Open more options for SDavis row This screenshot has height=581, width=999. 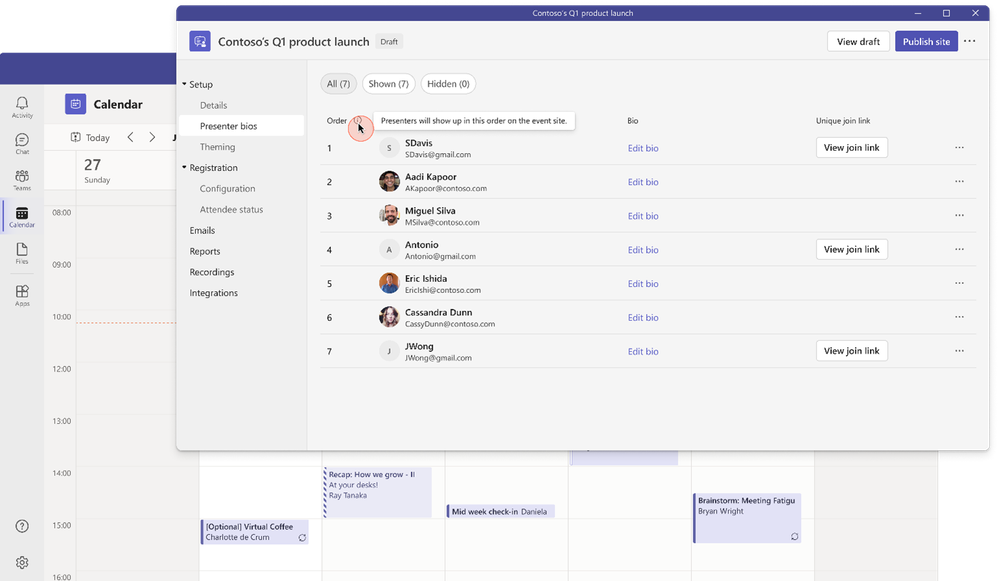[x=959, y=147]
